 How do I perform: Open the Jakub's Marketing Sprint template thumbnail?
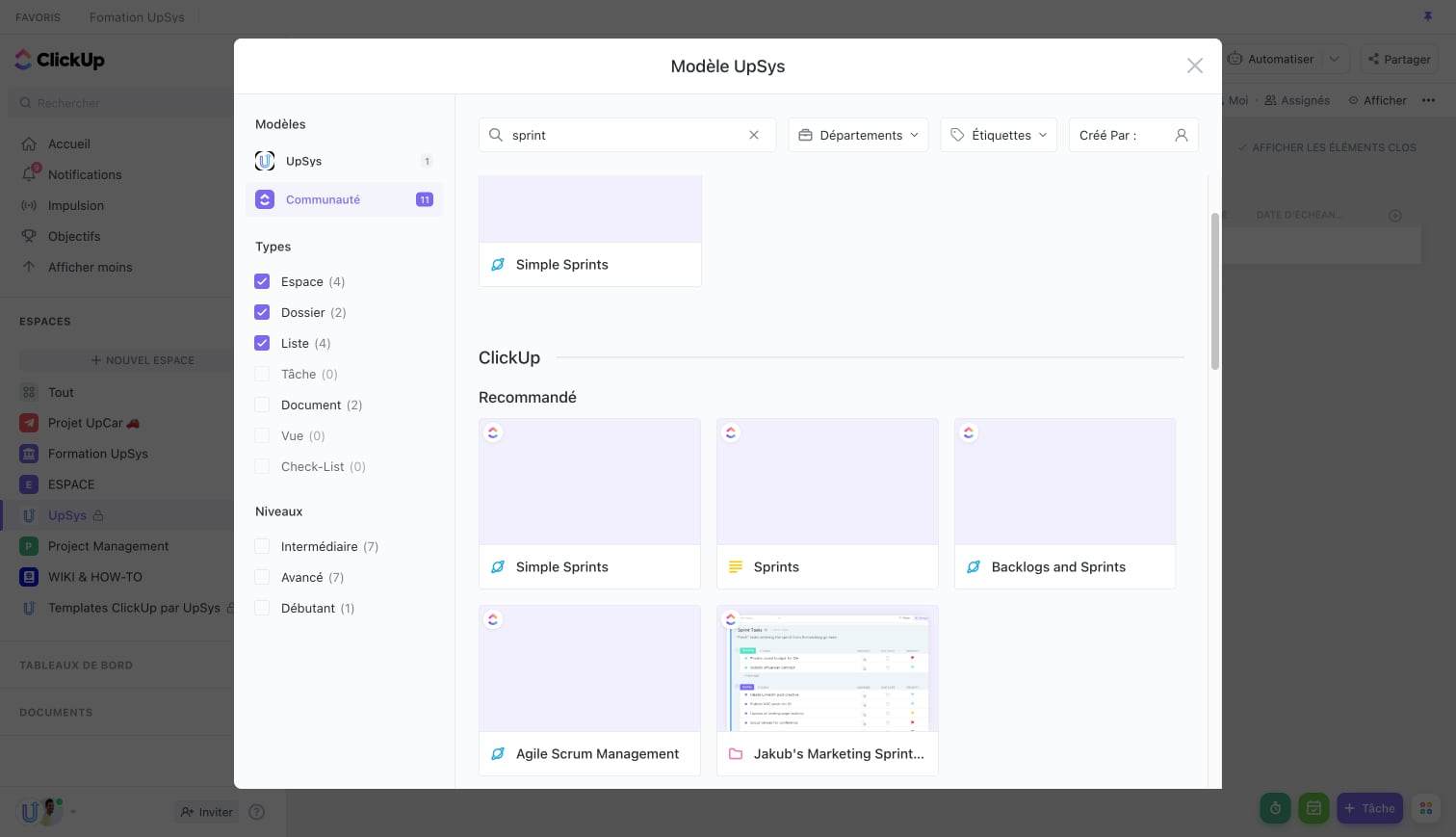827,668
